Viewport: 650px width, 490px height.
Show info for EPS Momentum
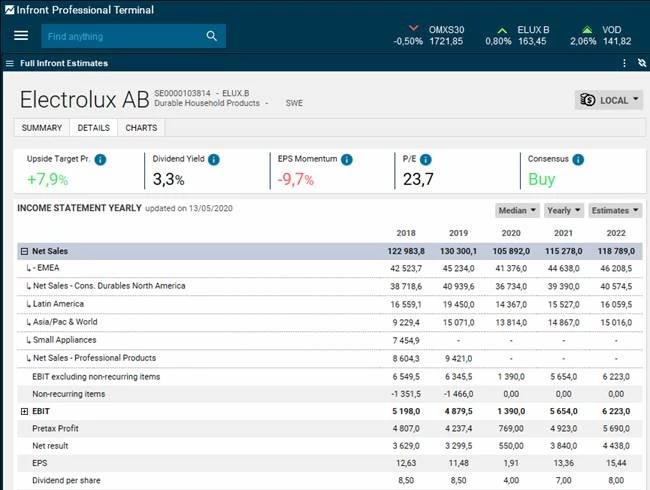(x=347, y=160)
